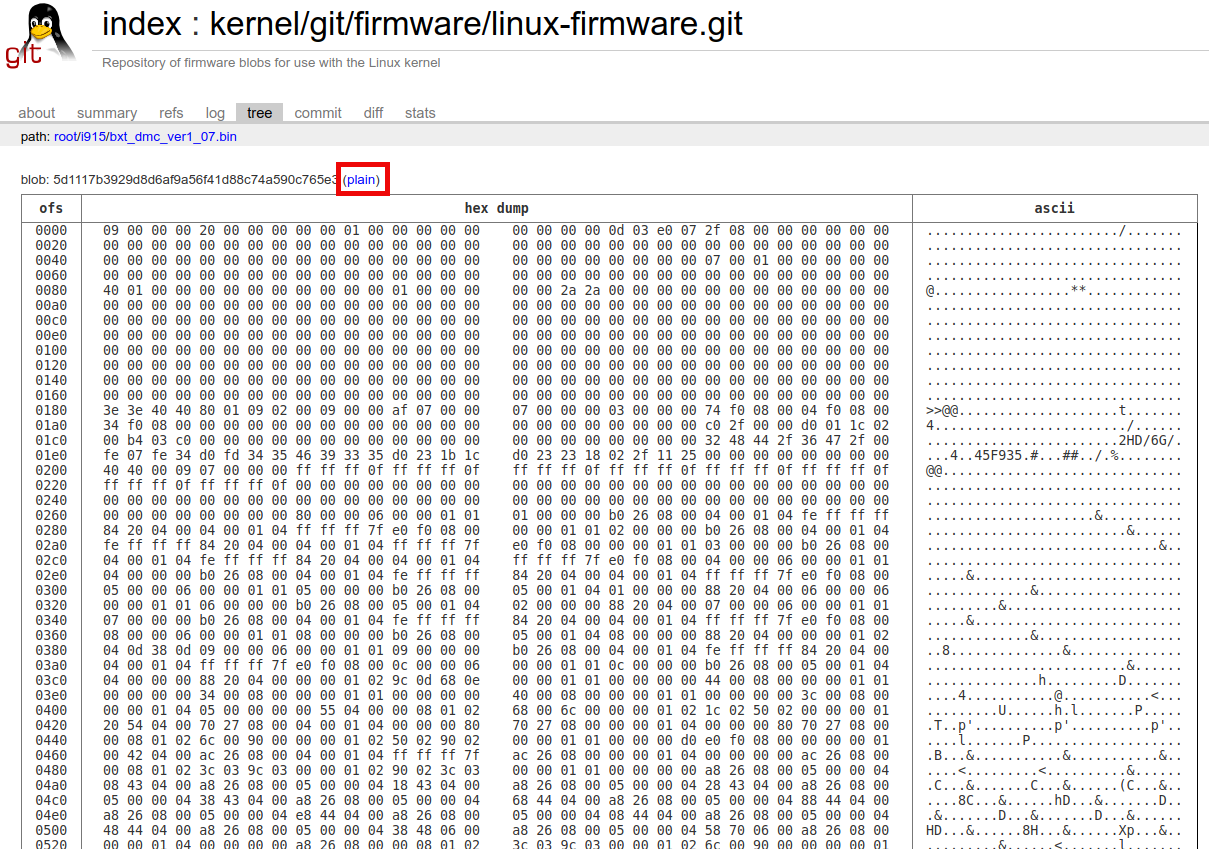The image size is (1209, 849).
Task: Click the git penguin logo
Action: [x=40, y=36]
